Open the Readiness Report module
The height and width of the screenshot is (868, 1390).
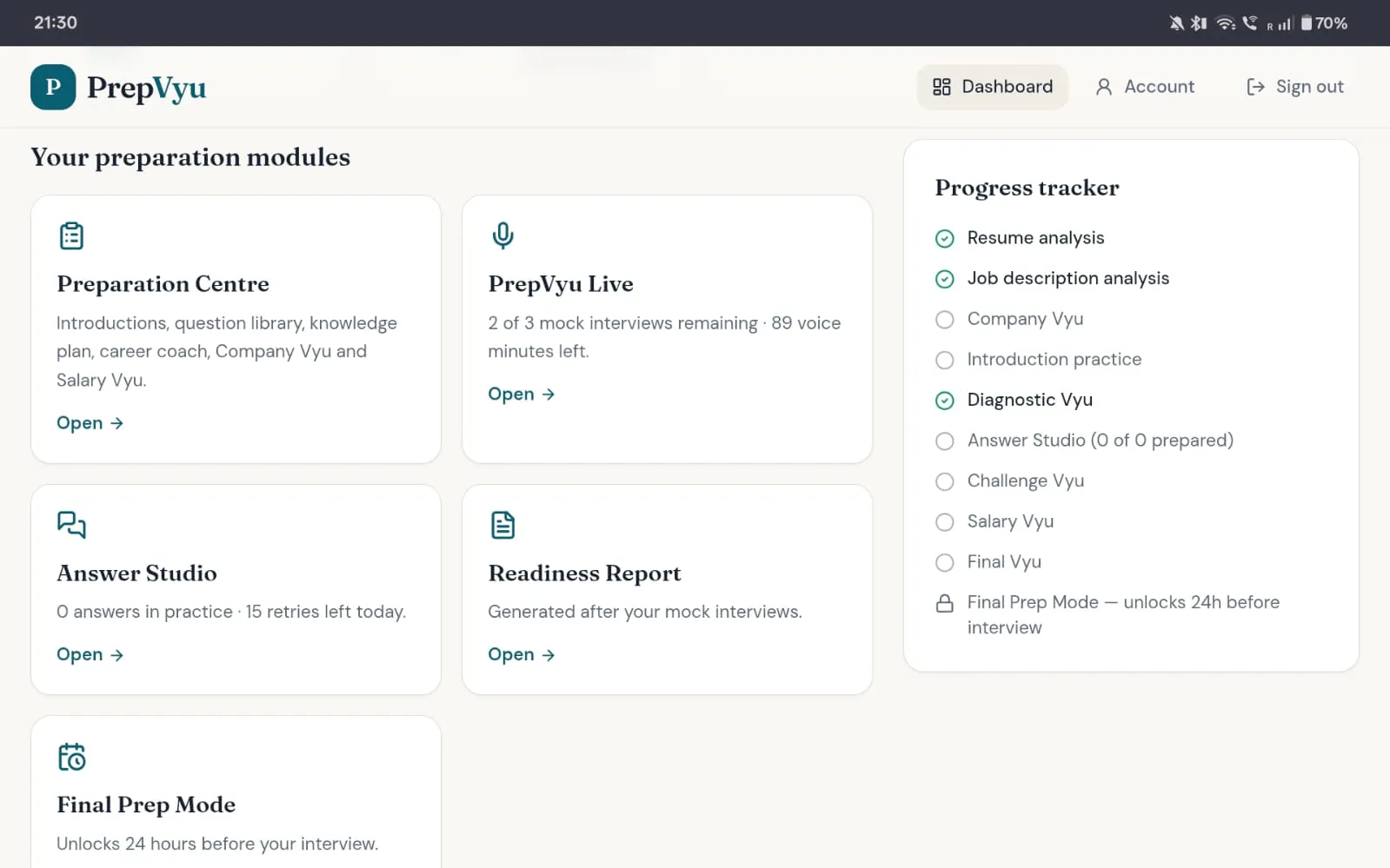521,655
